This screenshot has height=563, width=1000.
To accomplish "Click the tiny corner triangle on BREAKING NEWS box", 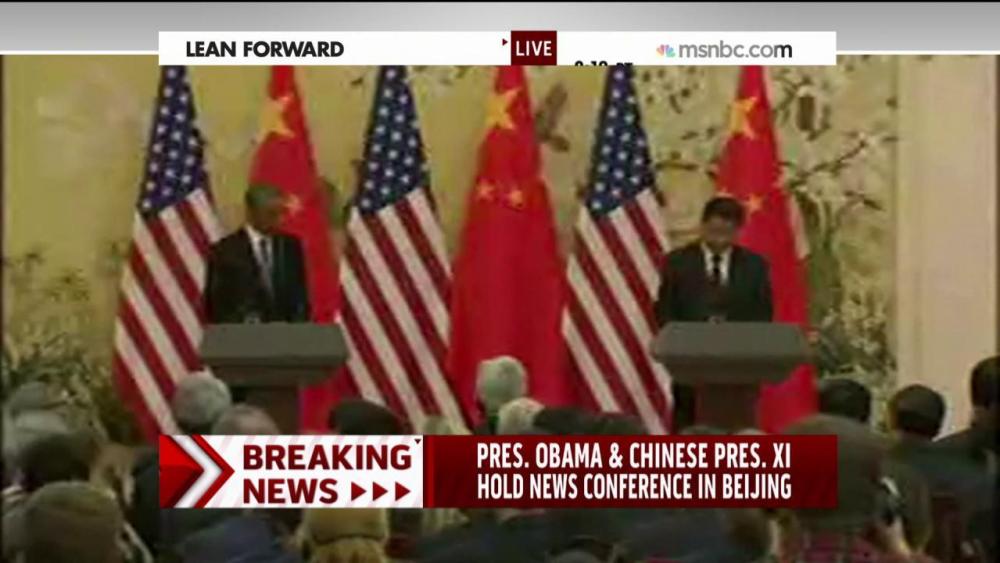I will click(x=418, y=441).
